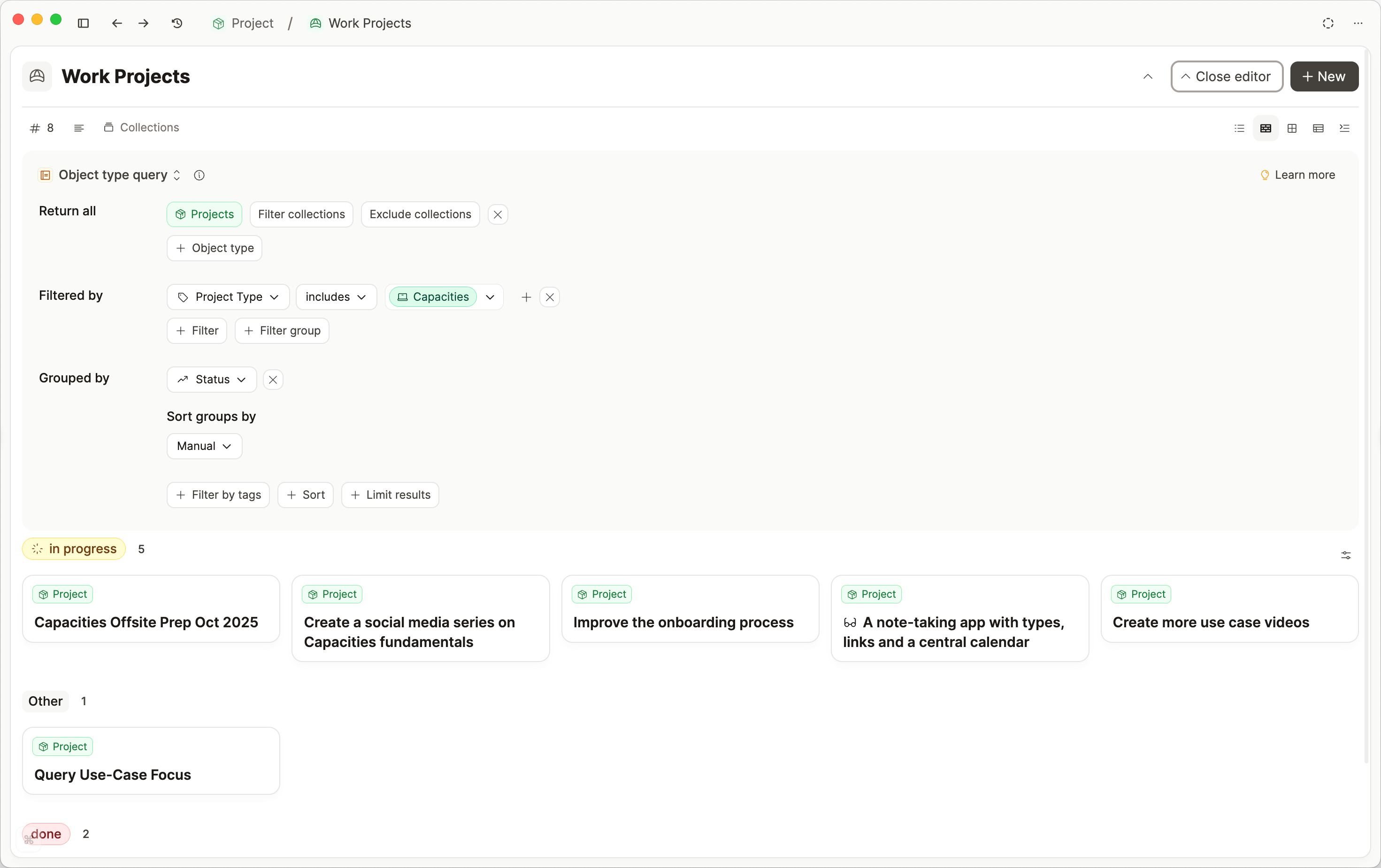Screen dimensions: 1381x868
Task: Toggle the Close editor button
Action: (x=1226, y=76)
